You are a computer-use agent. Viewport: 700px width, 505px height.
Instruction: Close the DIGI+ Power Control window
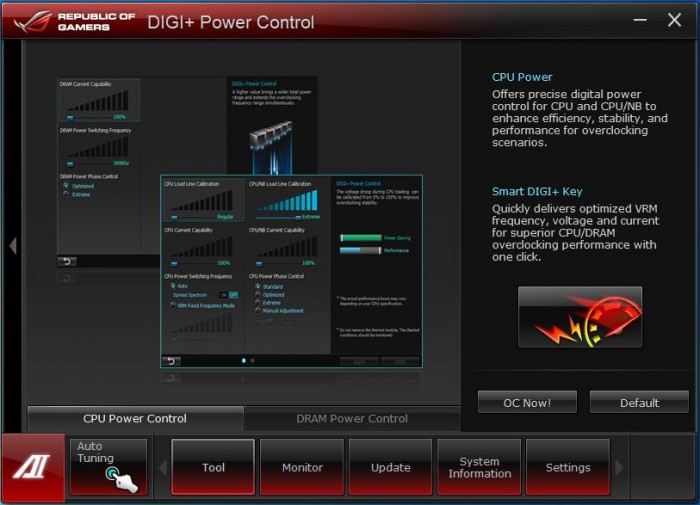pos(674,21)
